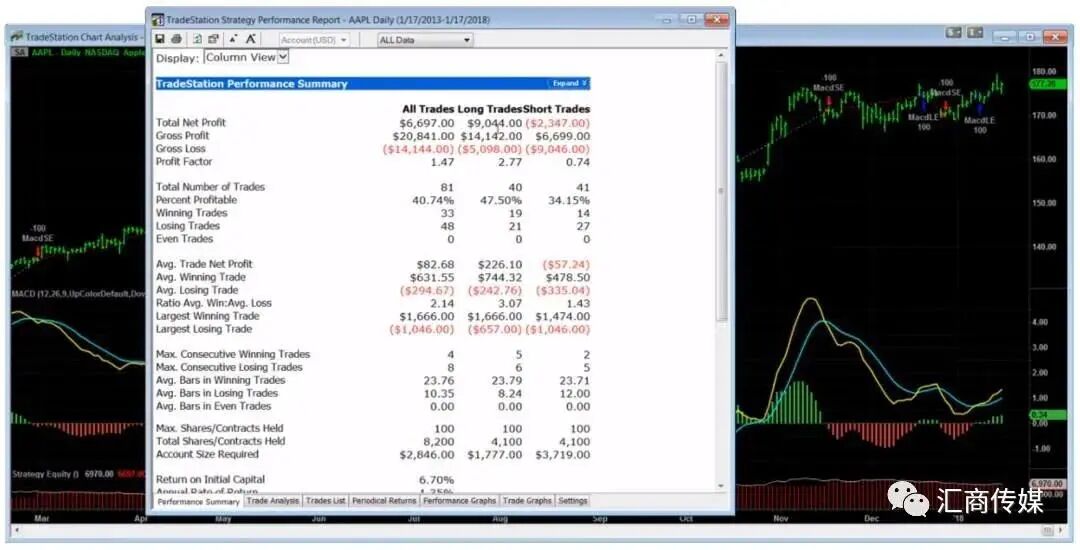
Task: Increase report font size with large A icon
Action: tap(251, 40)
